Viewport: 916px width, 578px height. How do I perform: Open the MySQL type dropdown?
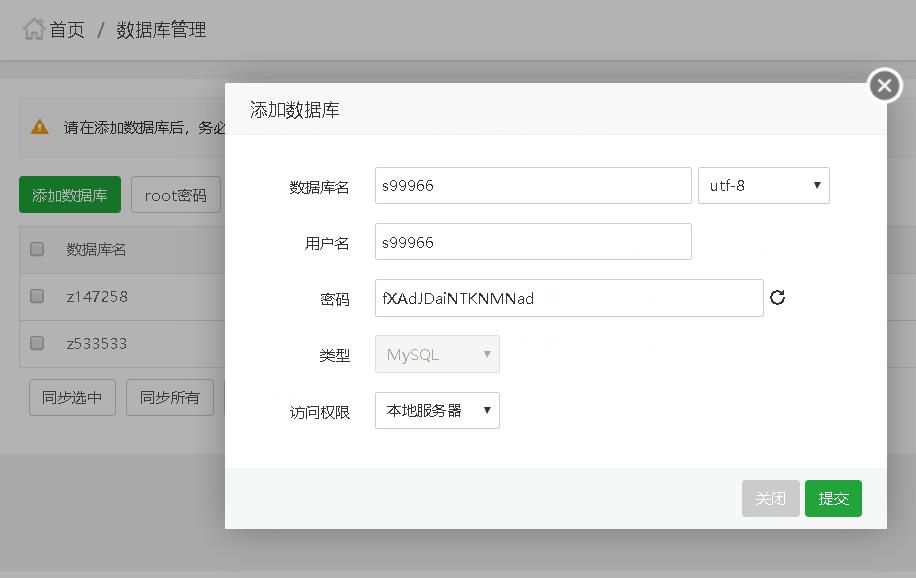coord(437,354)
